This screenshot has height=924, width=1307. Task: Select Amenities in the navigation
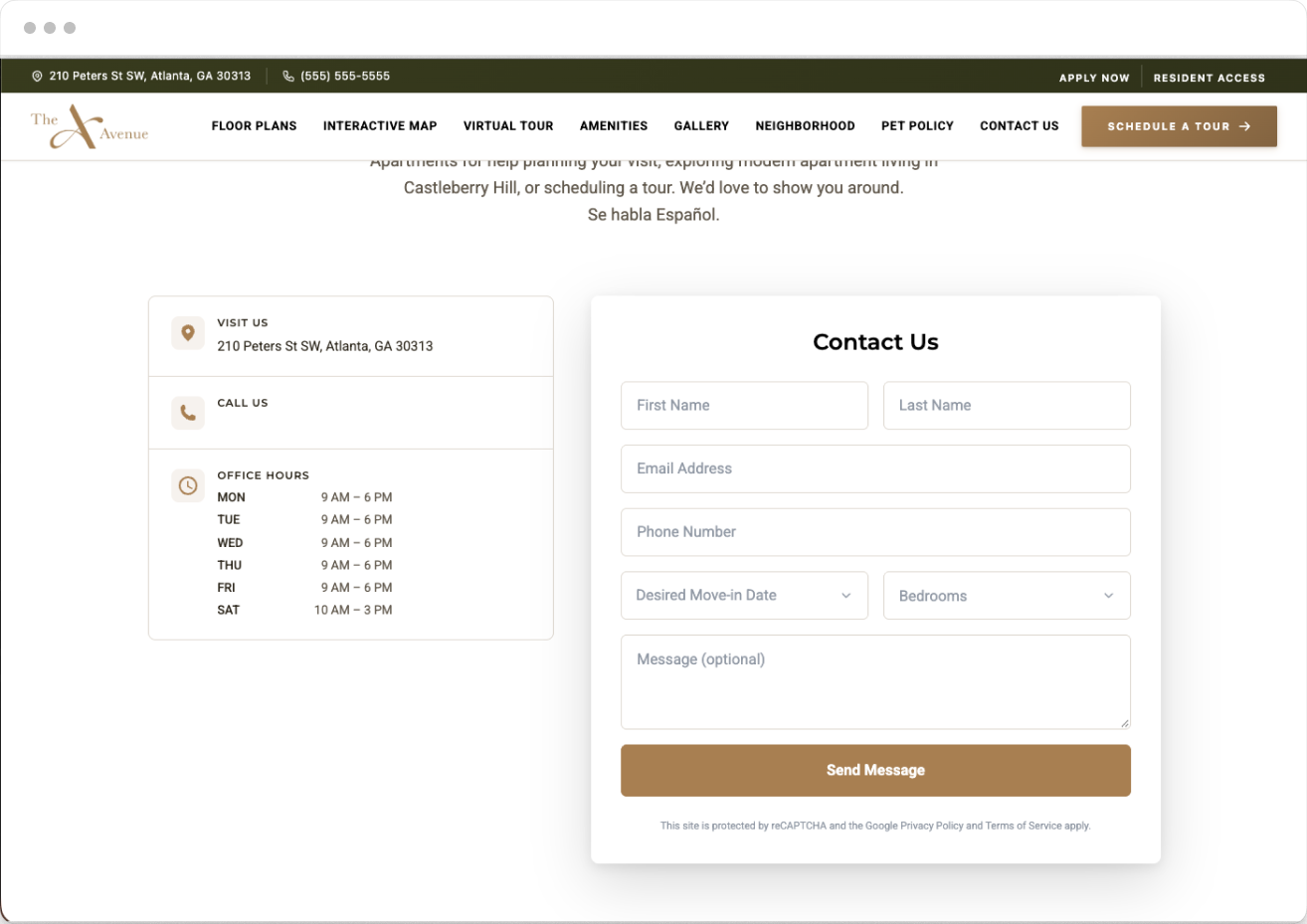click(x=614, y=126)
